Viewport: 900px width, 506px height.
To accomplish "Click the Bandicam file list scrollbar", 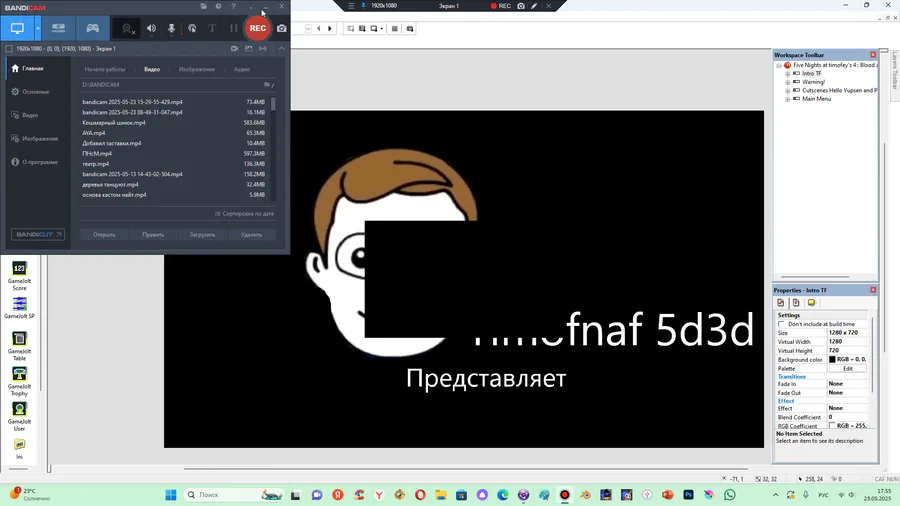I will [x=273, y=104].
